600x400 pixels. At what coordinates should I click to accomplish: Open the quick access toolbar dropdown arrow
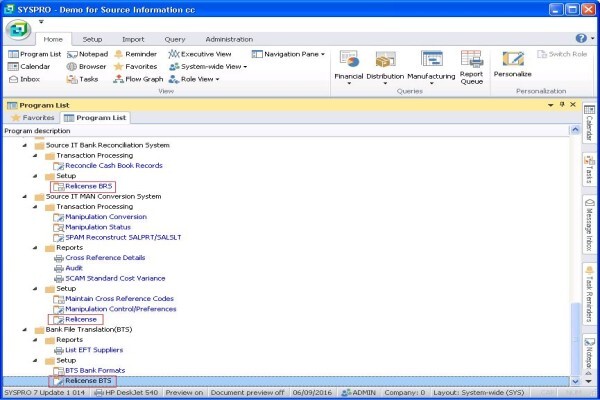(41, 22)
